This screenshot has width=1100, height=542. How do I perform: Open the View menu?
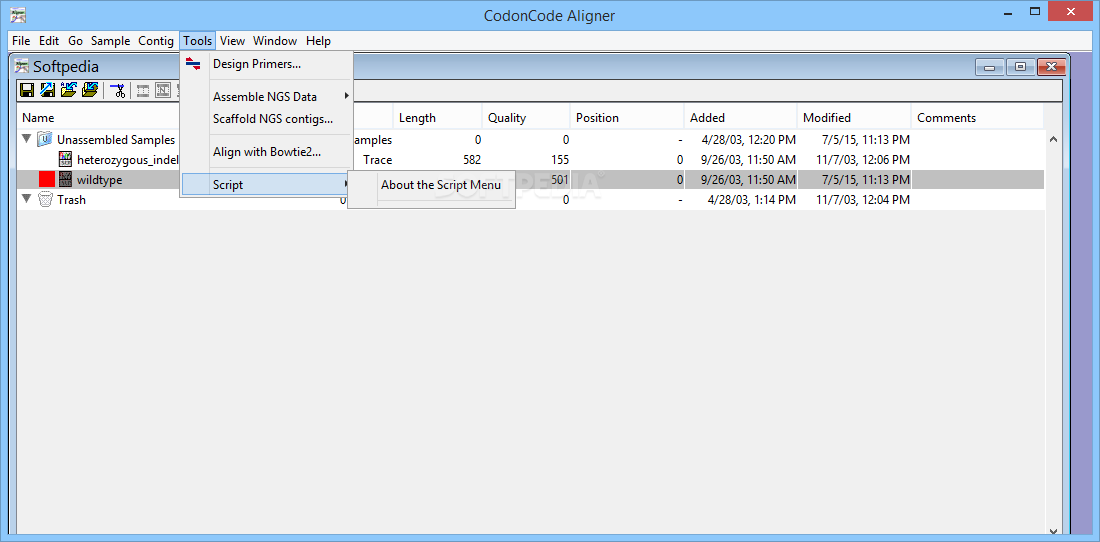(232, 41)
